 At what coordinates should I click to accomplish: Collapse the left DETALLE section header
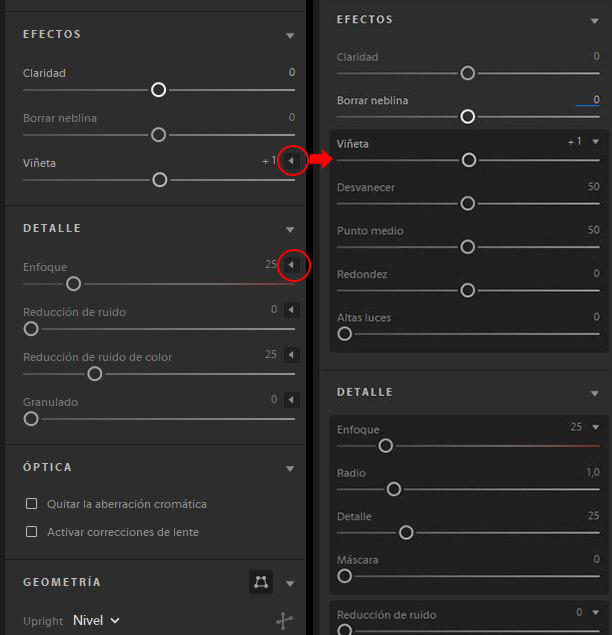[290, 230]
